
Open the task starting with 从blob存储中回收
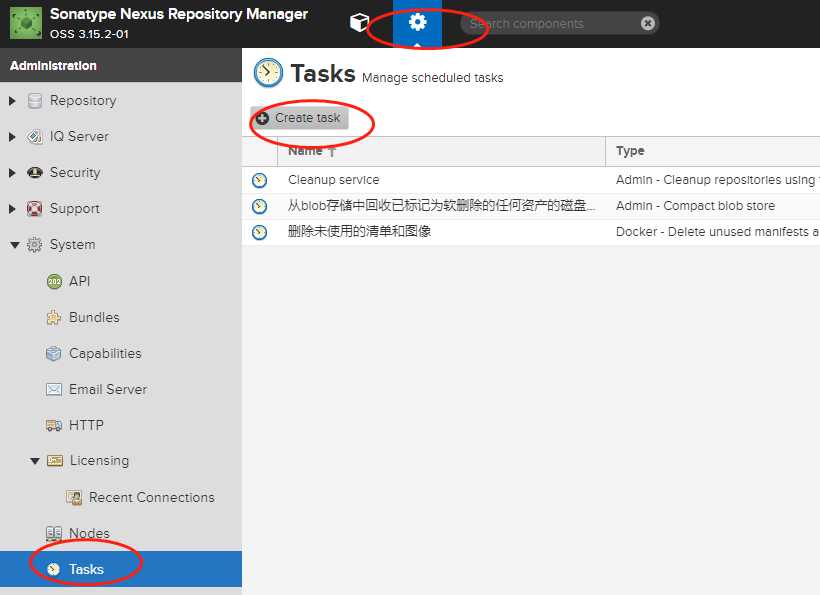click(x=441, y=205)
